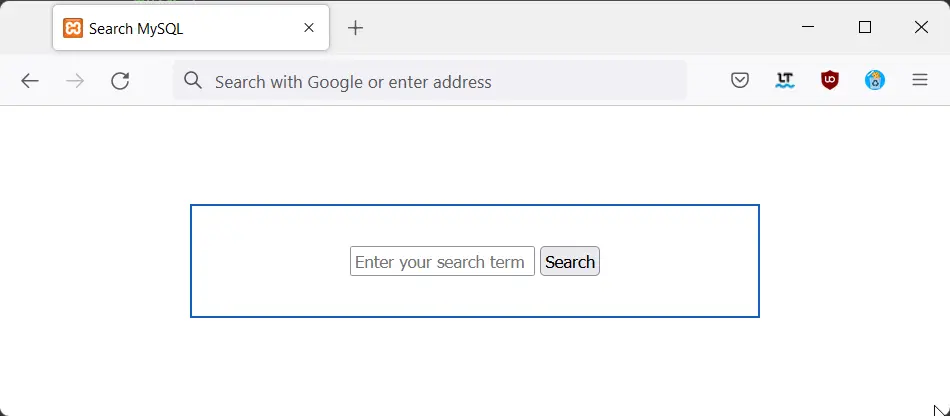Open the Save to Pocket icon

click(740, 80)
